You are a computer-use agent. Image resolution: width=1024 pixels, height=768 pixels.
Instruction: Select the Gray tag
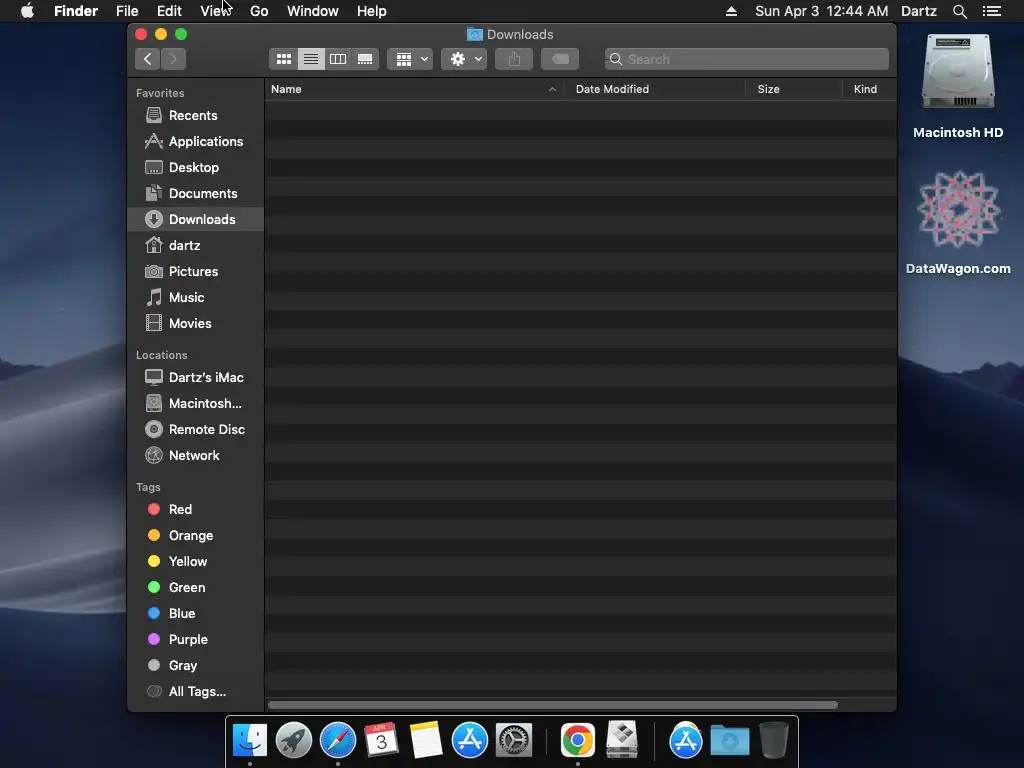pos(195,666)
